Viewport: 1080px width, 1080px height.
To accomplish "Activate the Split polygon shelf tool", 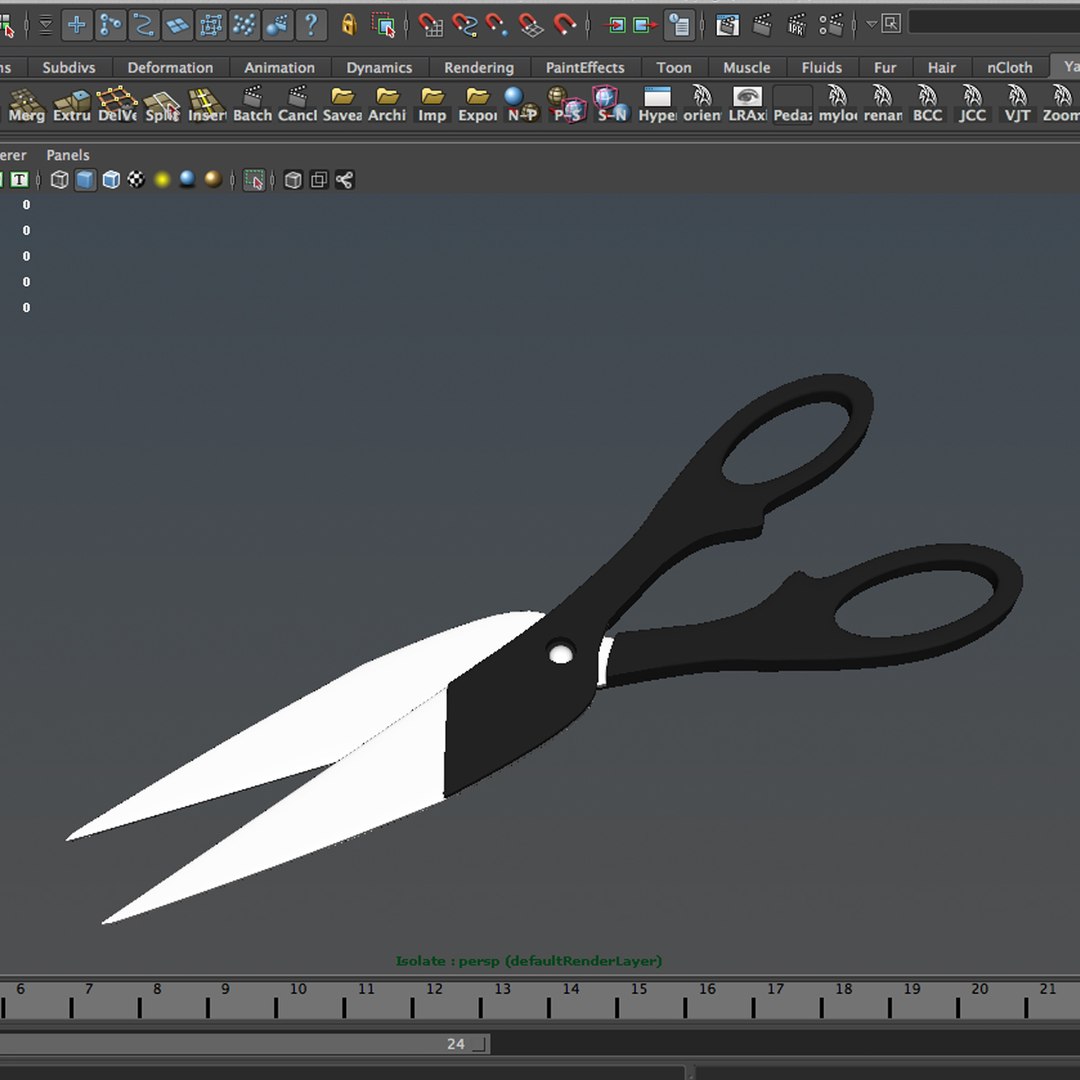I will pyautogui.click(x=162, y=105).
